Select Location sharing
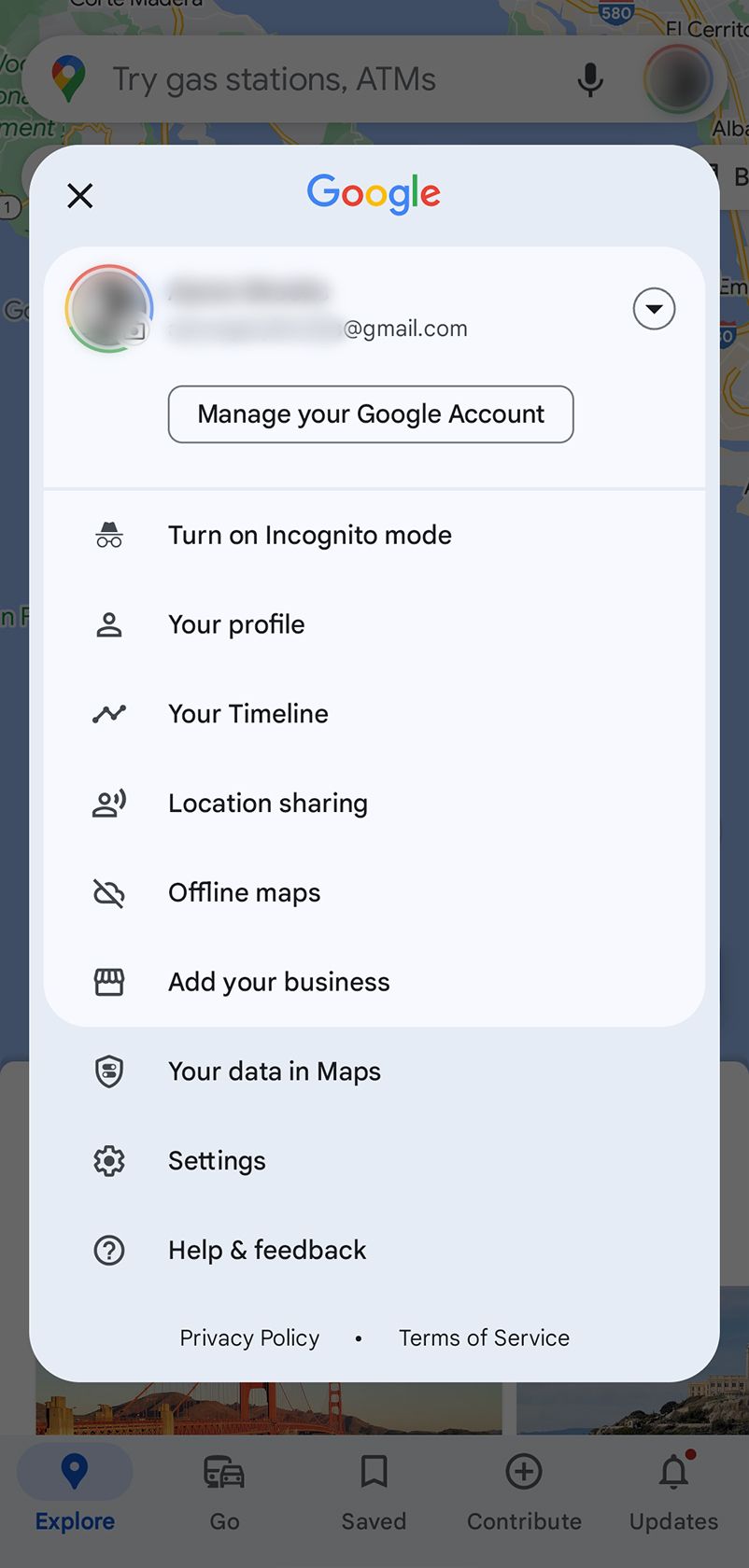 (267, 803)
